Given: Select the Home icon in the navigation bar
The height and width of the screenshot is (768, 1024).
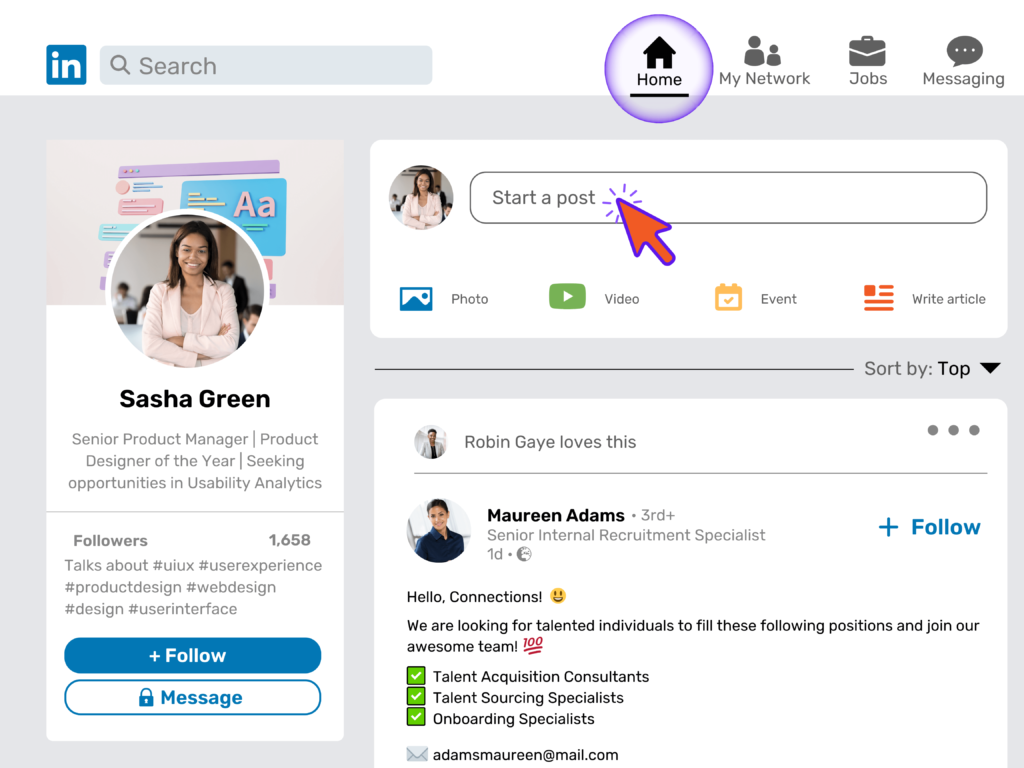Looking at the screenshot, I should pos(659,49).
